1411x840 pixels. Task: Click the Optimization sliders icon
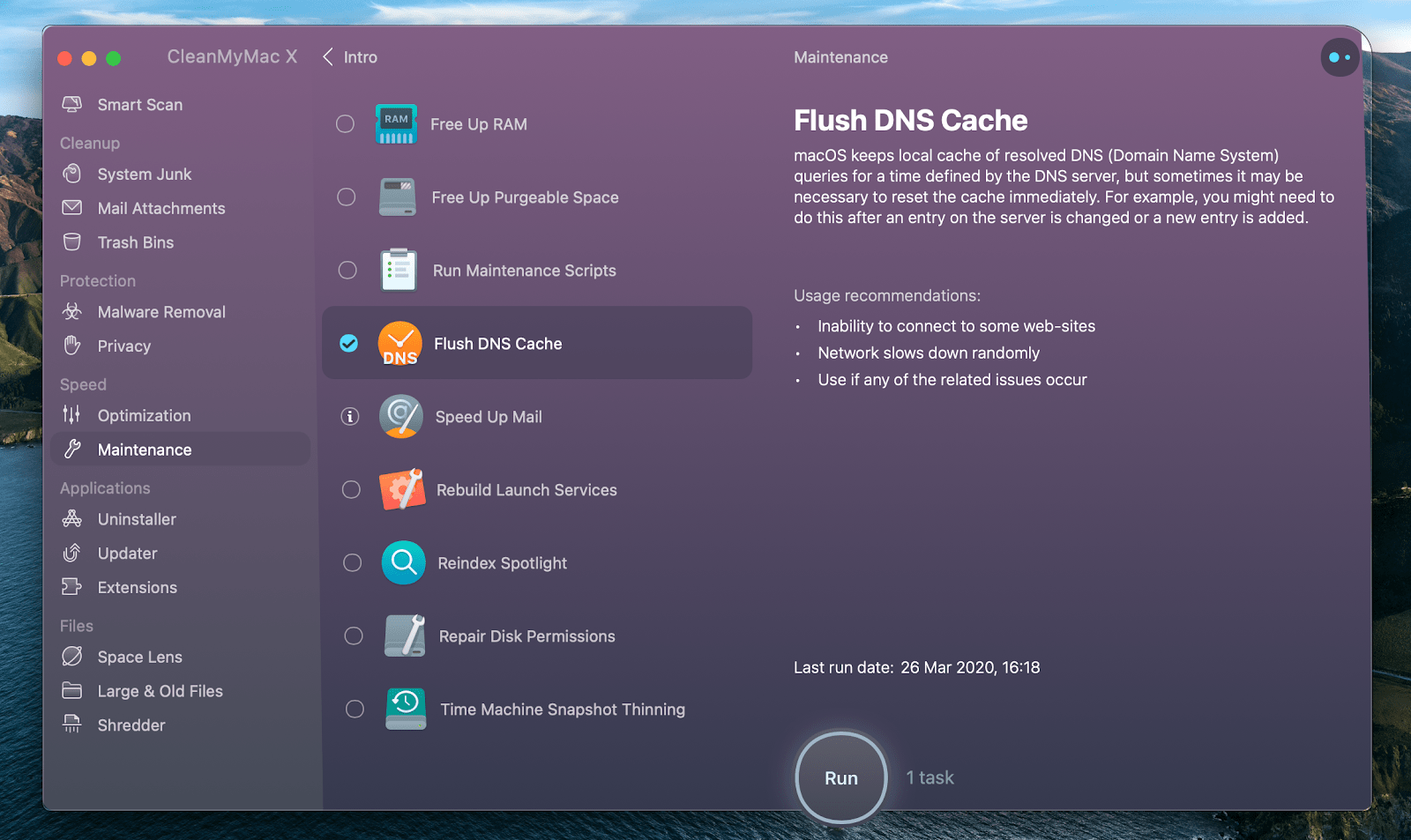(x=71, y=414)
